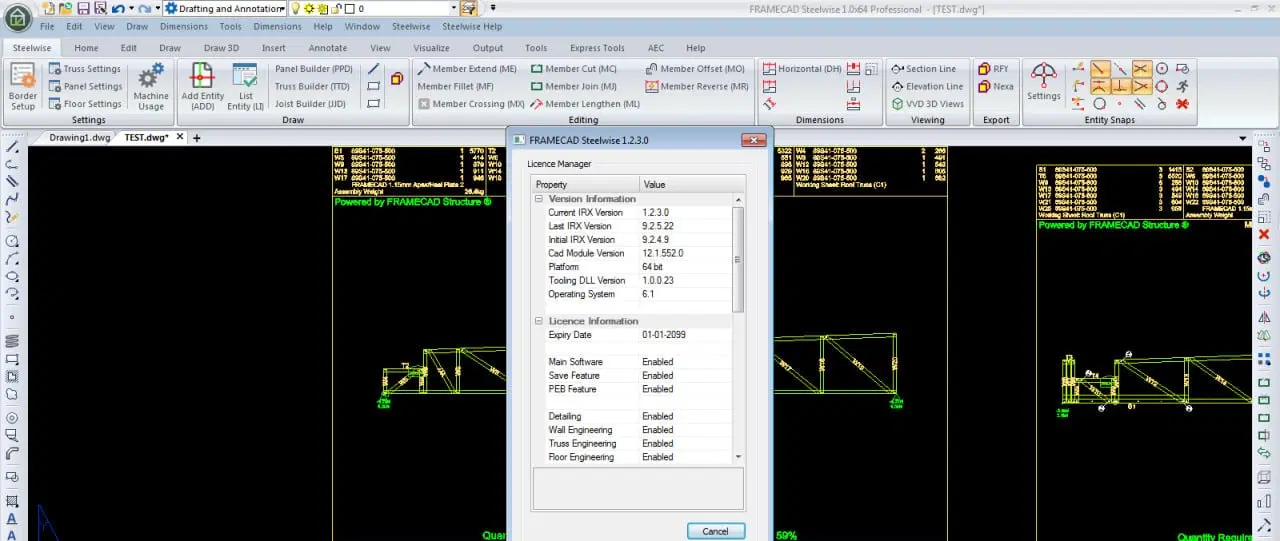Open Floor Settings
The height and width of the screenshot is (541, 1280).
tap(85, 103)
